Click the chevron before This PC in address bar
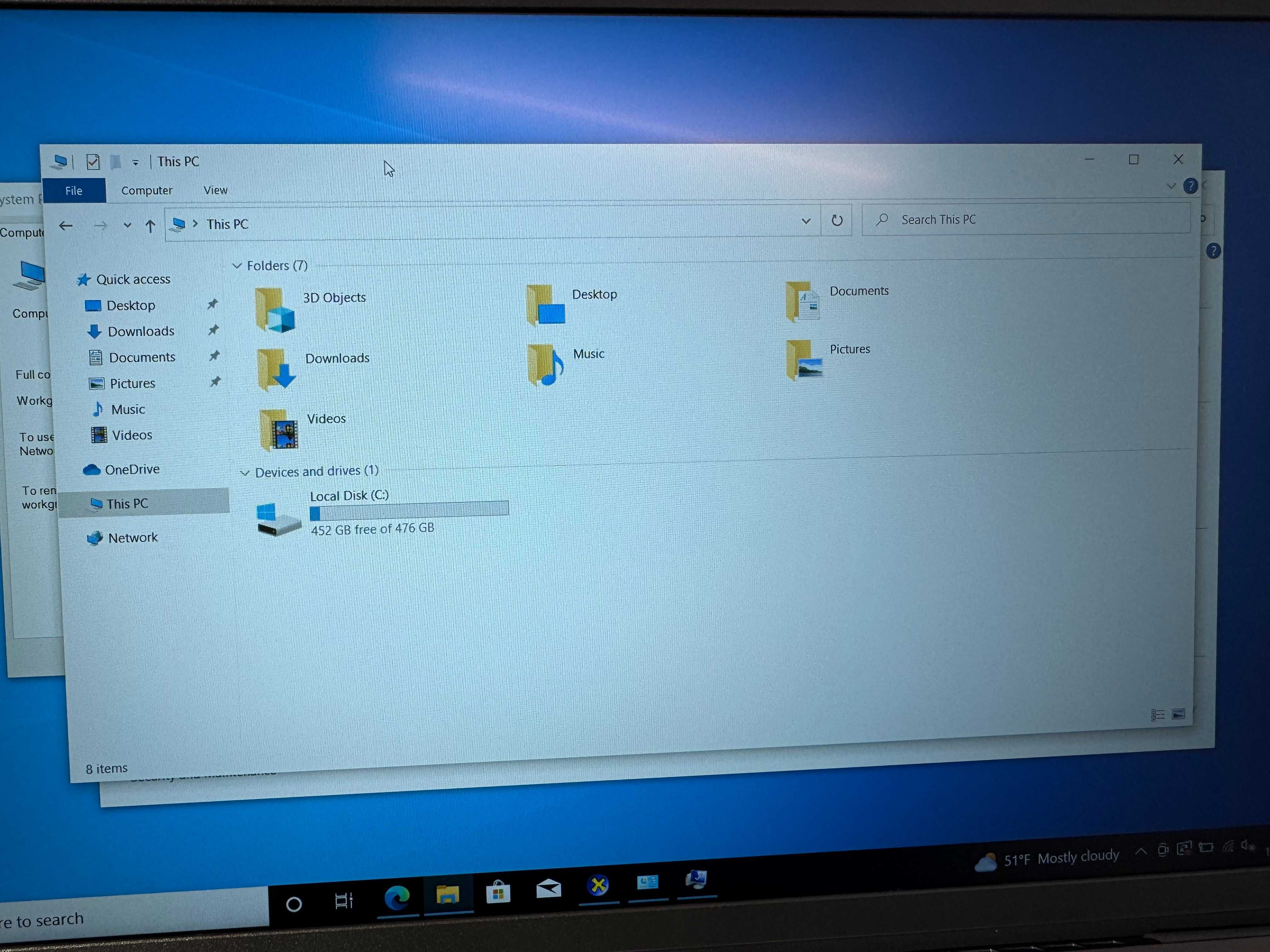The image size is (1270, 952). click(195, 224)
